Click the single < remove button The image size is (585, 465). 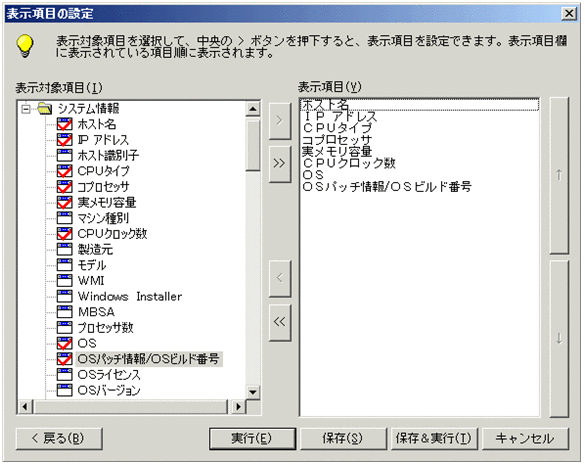click(279, 278)
